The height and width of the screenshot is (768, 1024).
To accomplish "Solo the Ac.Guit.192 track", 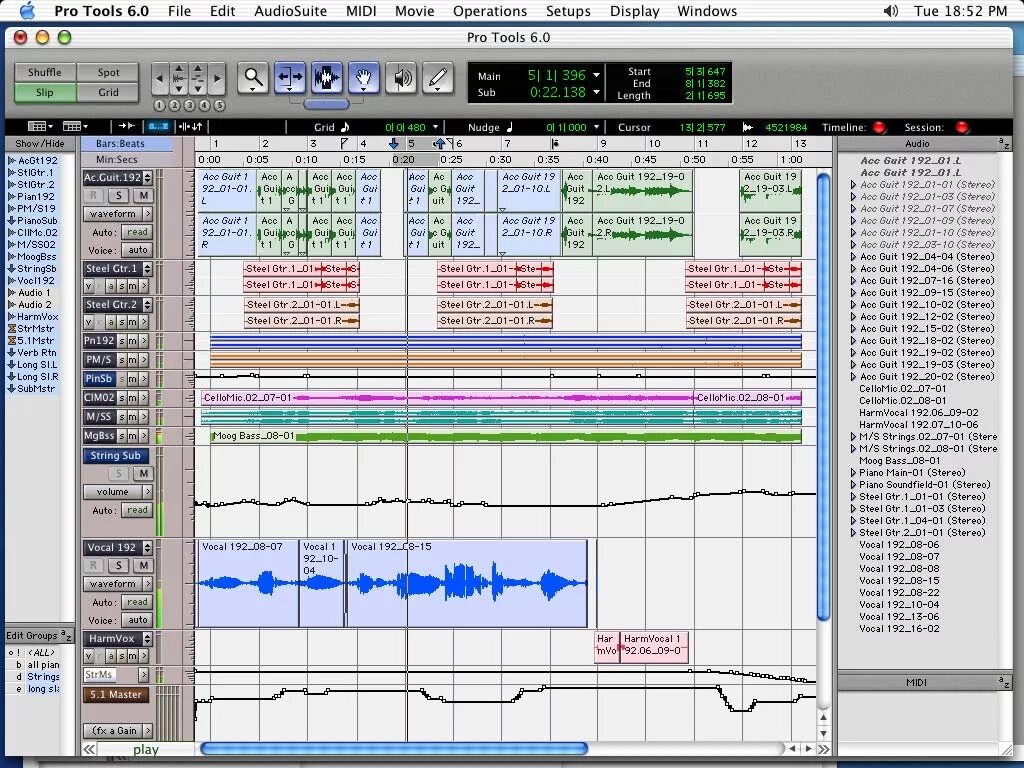I will pos(118,195).
